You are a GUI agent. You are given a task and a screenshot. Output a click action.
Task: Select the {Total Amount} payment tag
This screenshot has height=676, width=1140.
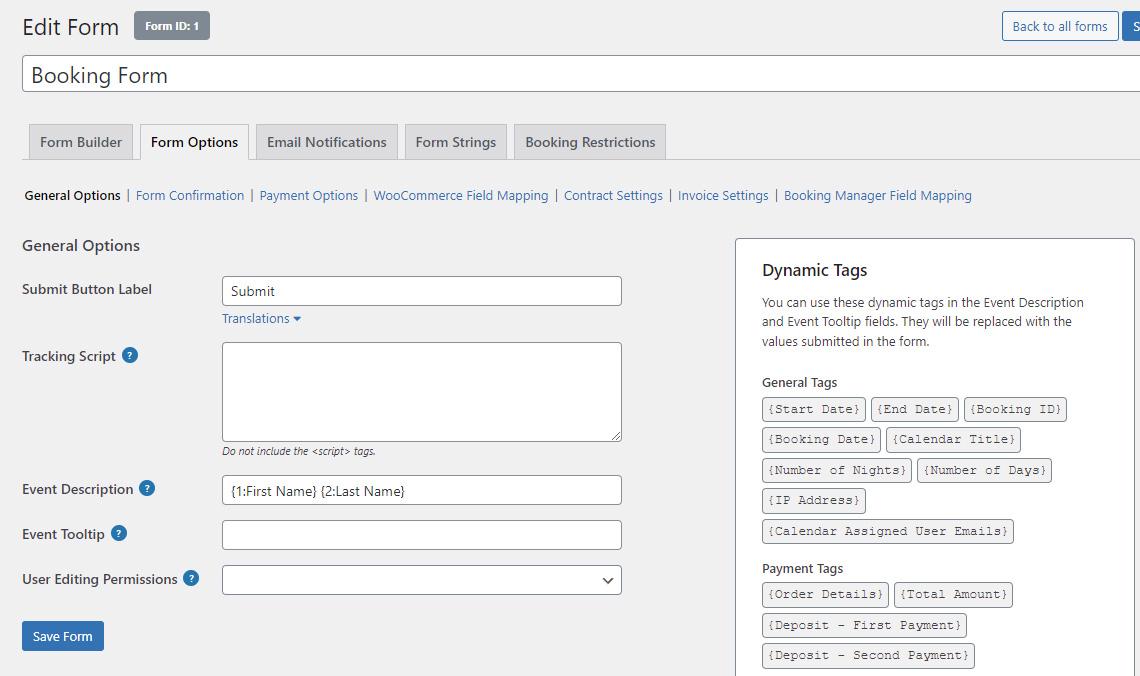952,594
